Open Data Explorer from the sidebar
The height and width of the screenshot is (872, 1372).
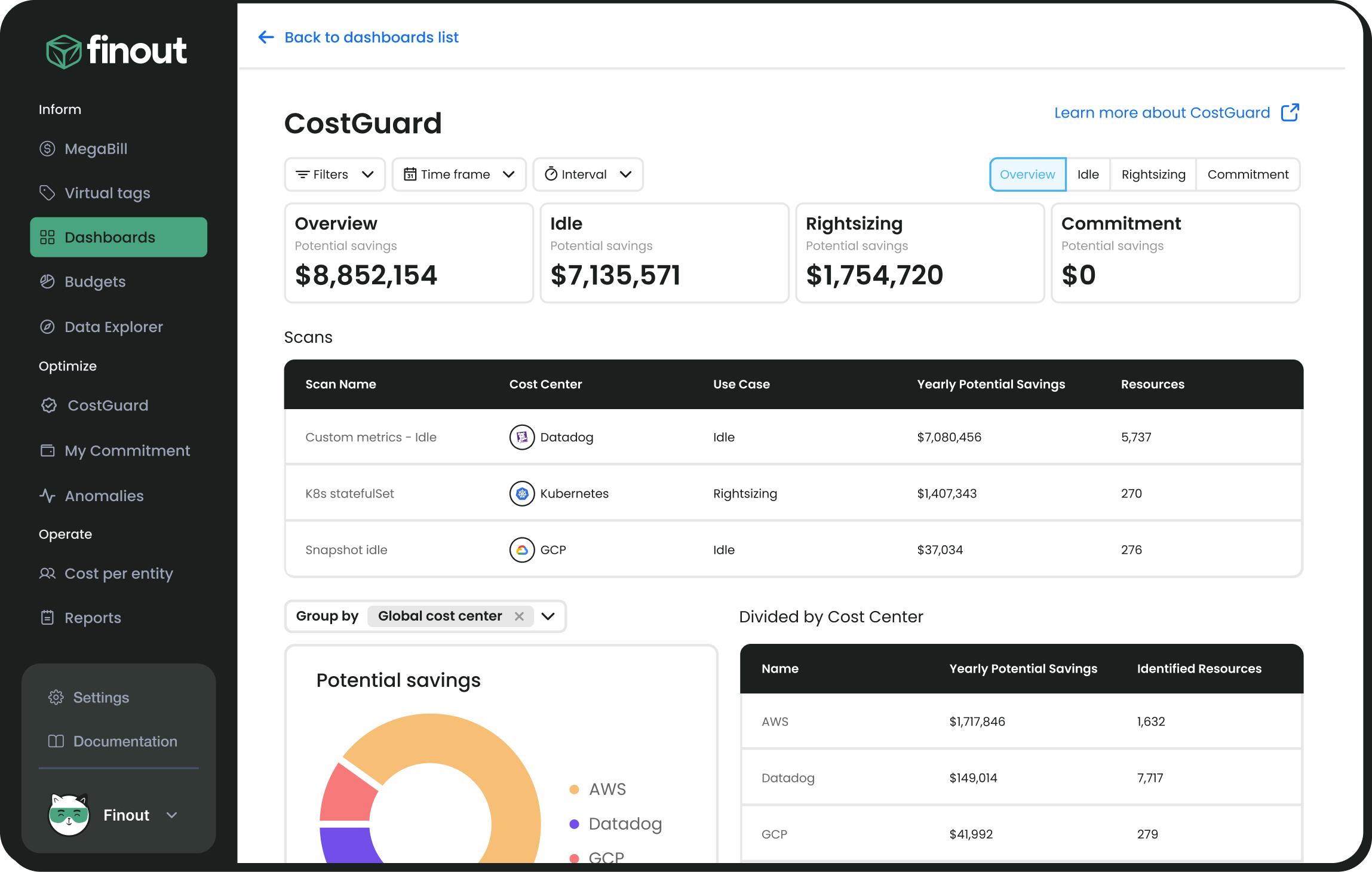pyautogui.click(x=113, y=327)
